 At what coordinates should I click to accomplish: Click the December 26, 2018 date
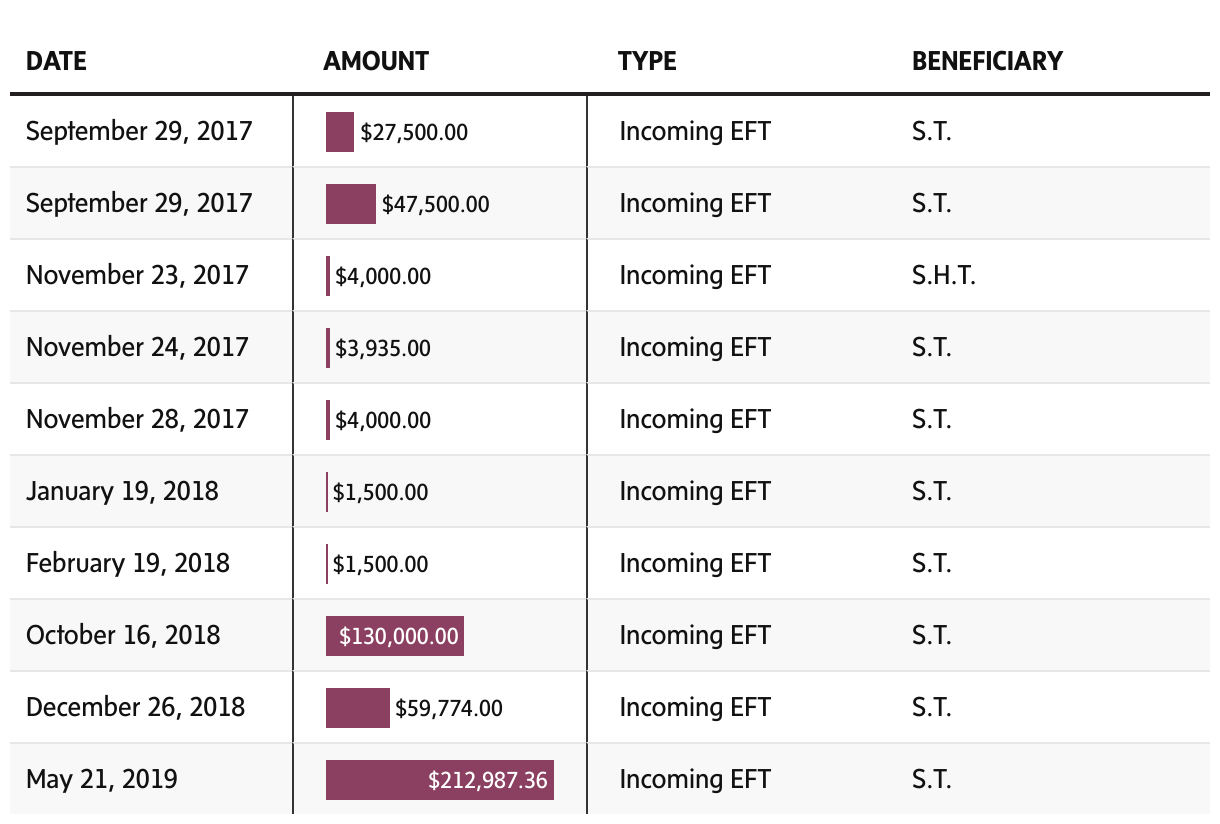pyautogui.click(x=135, y=708)
